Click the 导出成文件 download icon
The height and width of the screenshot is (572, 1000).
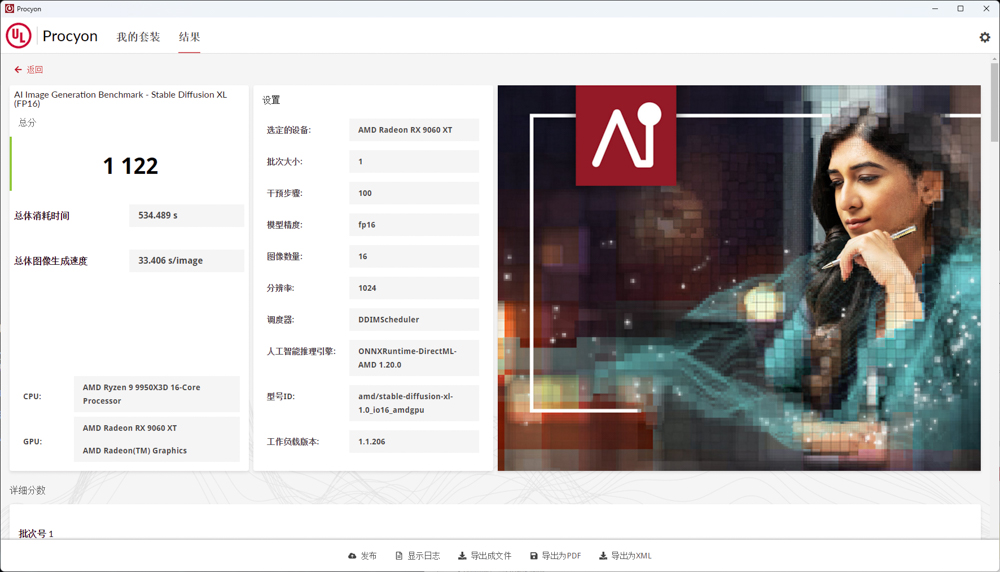coord(462,556)
